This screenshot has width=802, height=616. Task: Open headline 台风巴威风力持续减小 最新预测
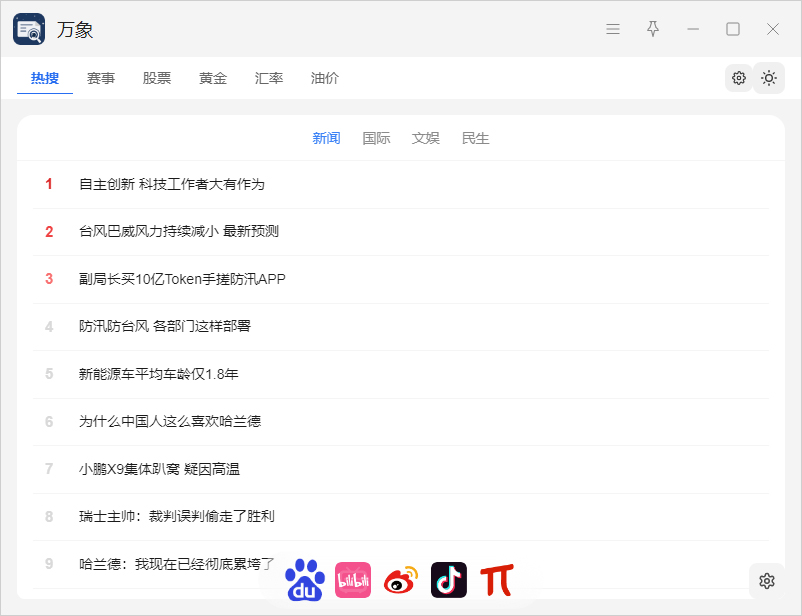[179, 232]
